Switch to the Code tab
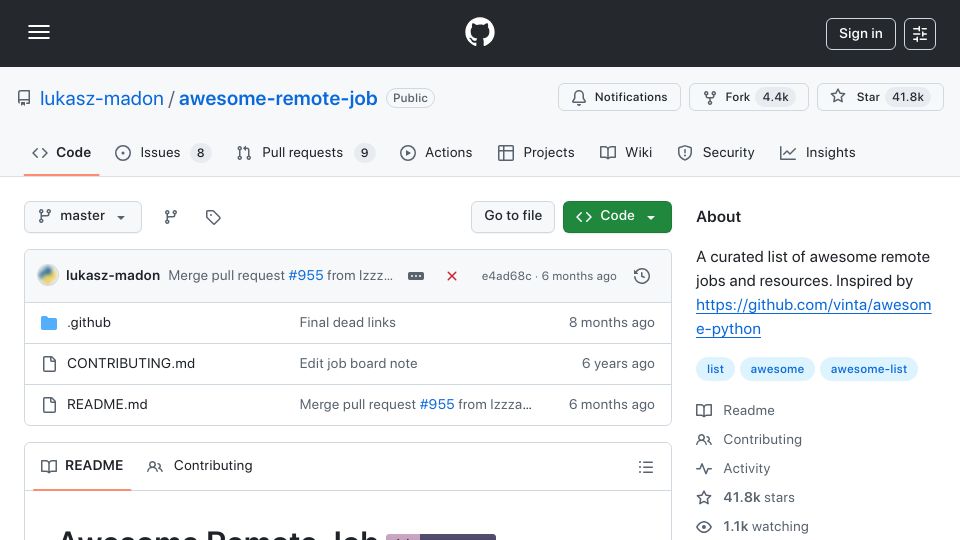The height and width of the screenshot is (540, 960). pyautogui.click(x=61, y=152)
